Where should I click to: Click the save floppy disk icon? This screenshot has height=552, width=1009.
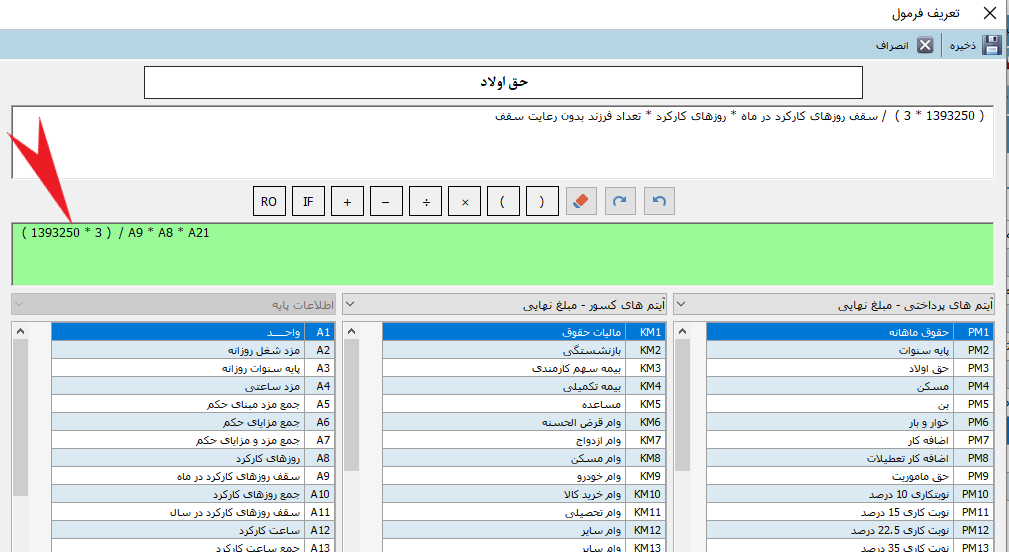coord(991,45)
